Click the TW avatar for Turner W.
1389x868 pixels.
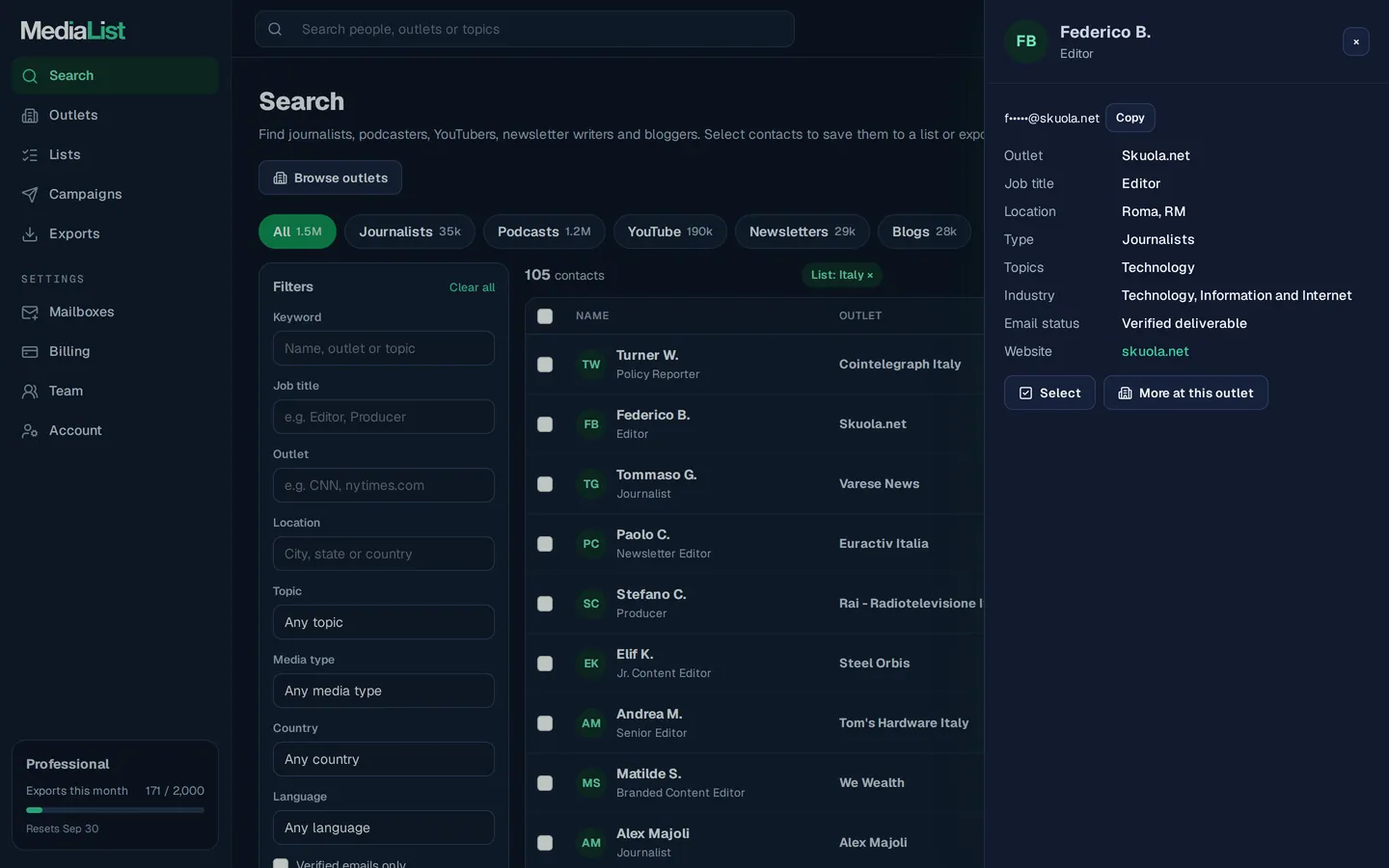click(591, 365)
